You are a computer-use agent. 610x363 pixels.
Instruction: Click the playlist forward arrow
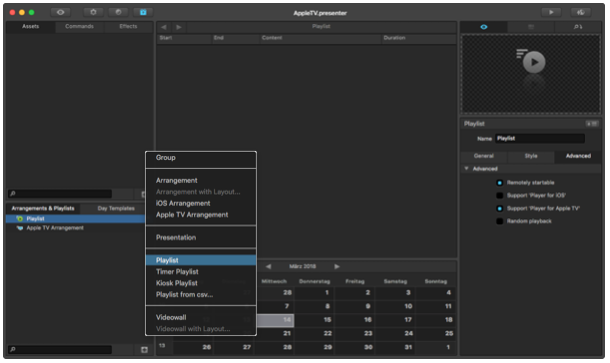[x=179, y=27]
